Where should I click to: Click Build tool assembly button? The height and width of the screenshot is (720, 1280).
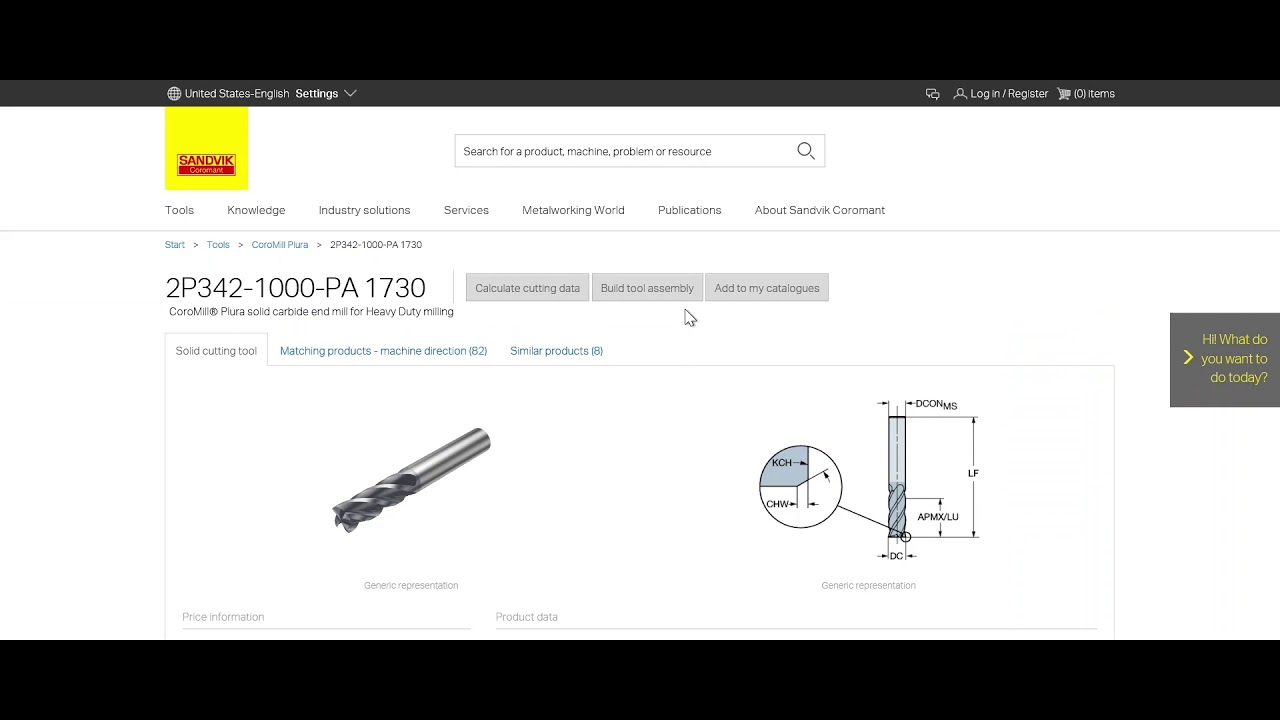[x=647, y=288]
